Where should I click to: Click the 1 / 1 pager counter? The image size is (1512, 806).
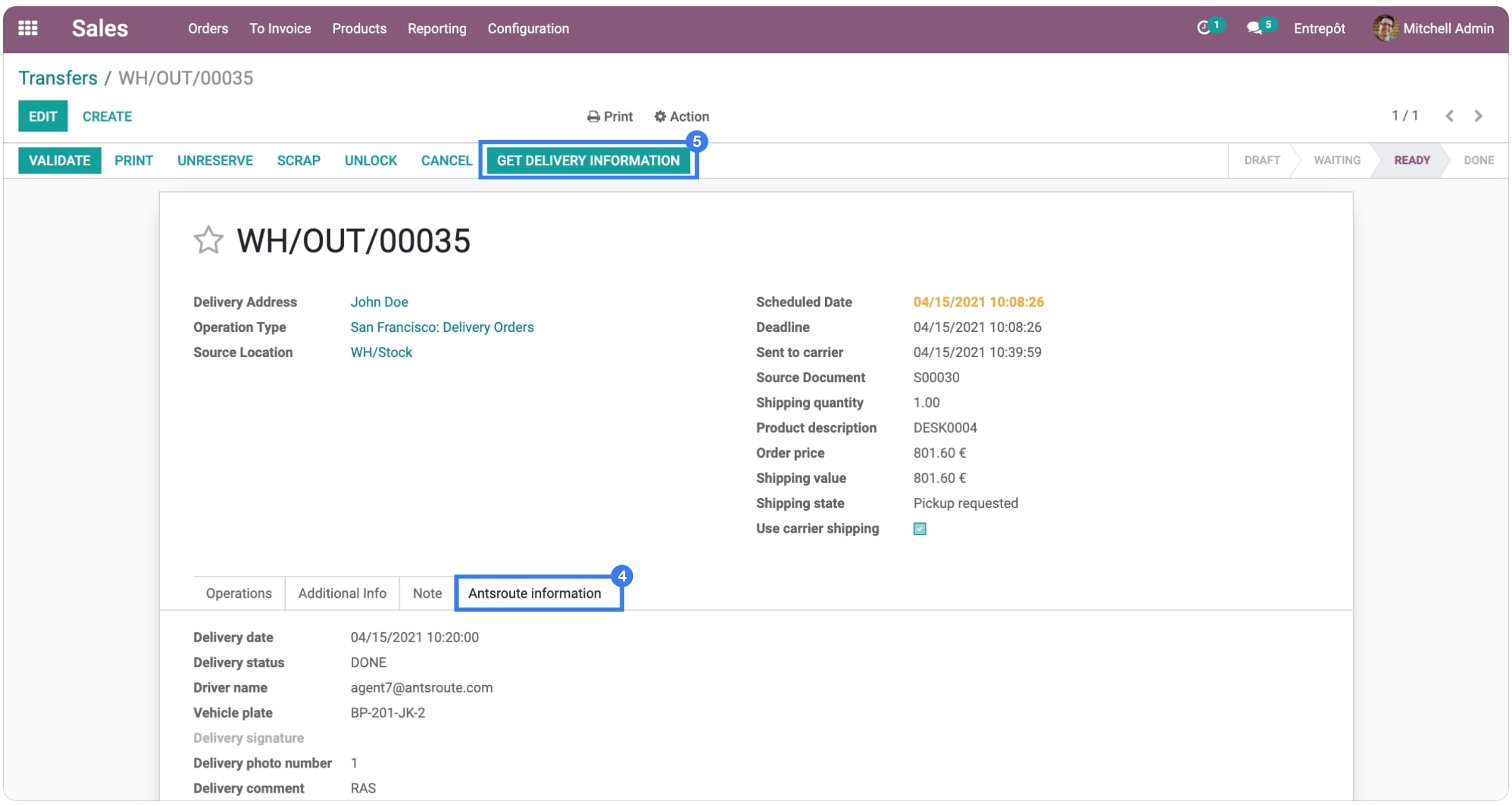(x=1405, y=116)
